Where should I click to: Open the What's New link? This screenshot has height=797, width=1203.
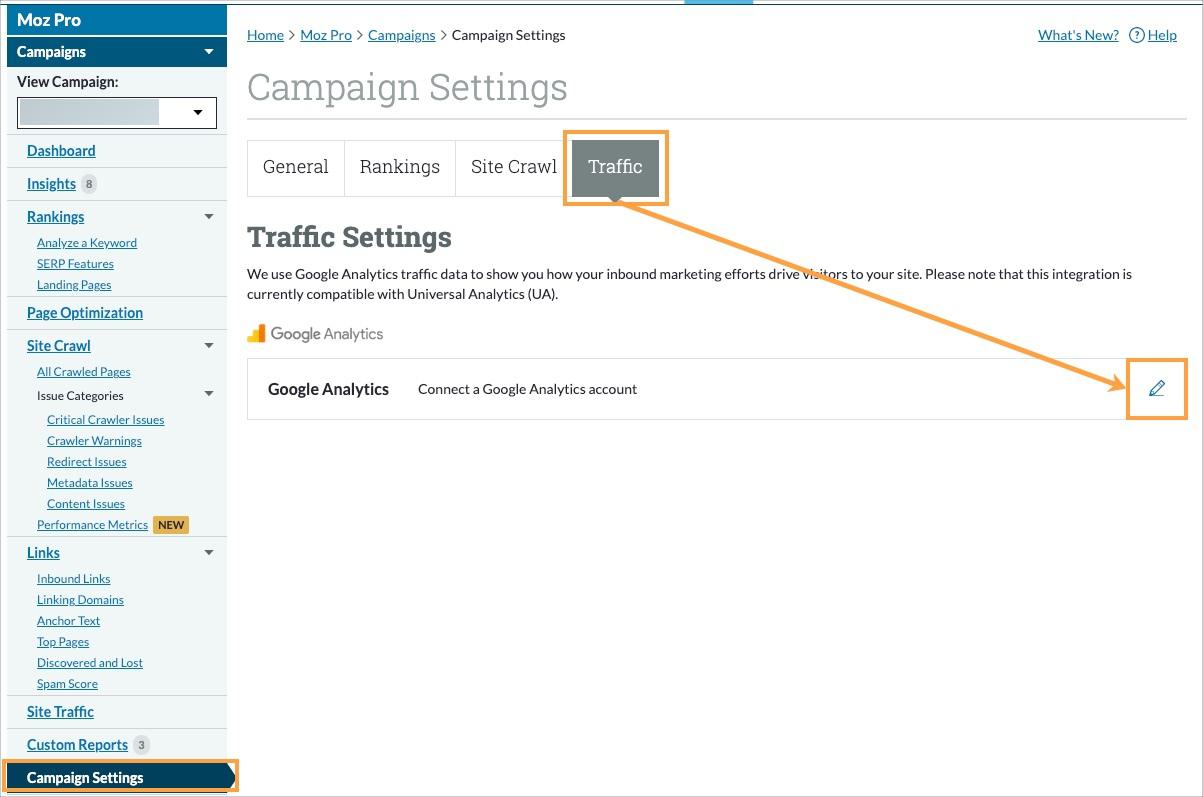pos(1077,35)
